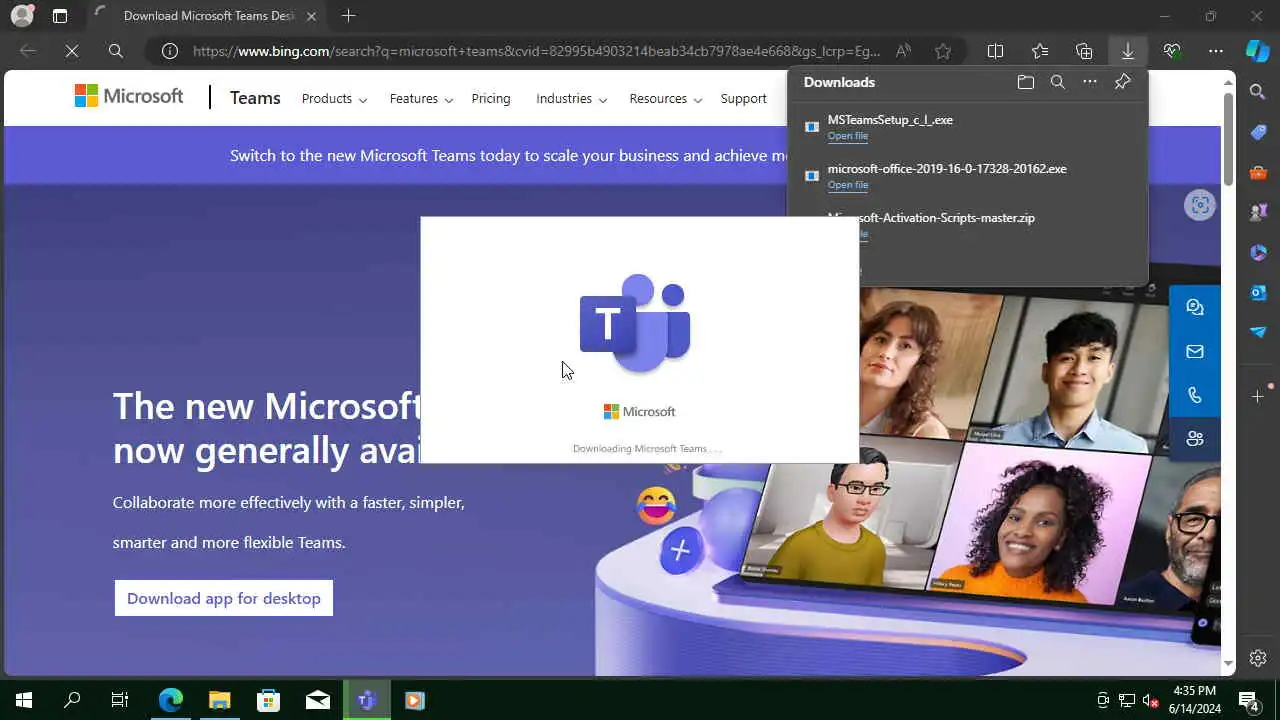Viewport: 1280px width, 720px height.
Task: Open chat contact icon on page
Action: point(1194,307)
